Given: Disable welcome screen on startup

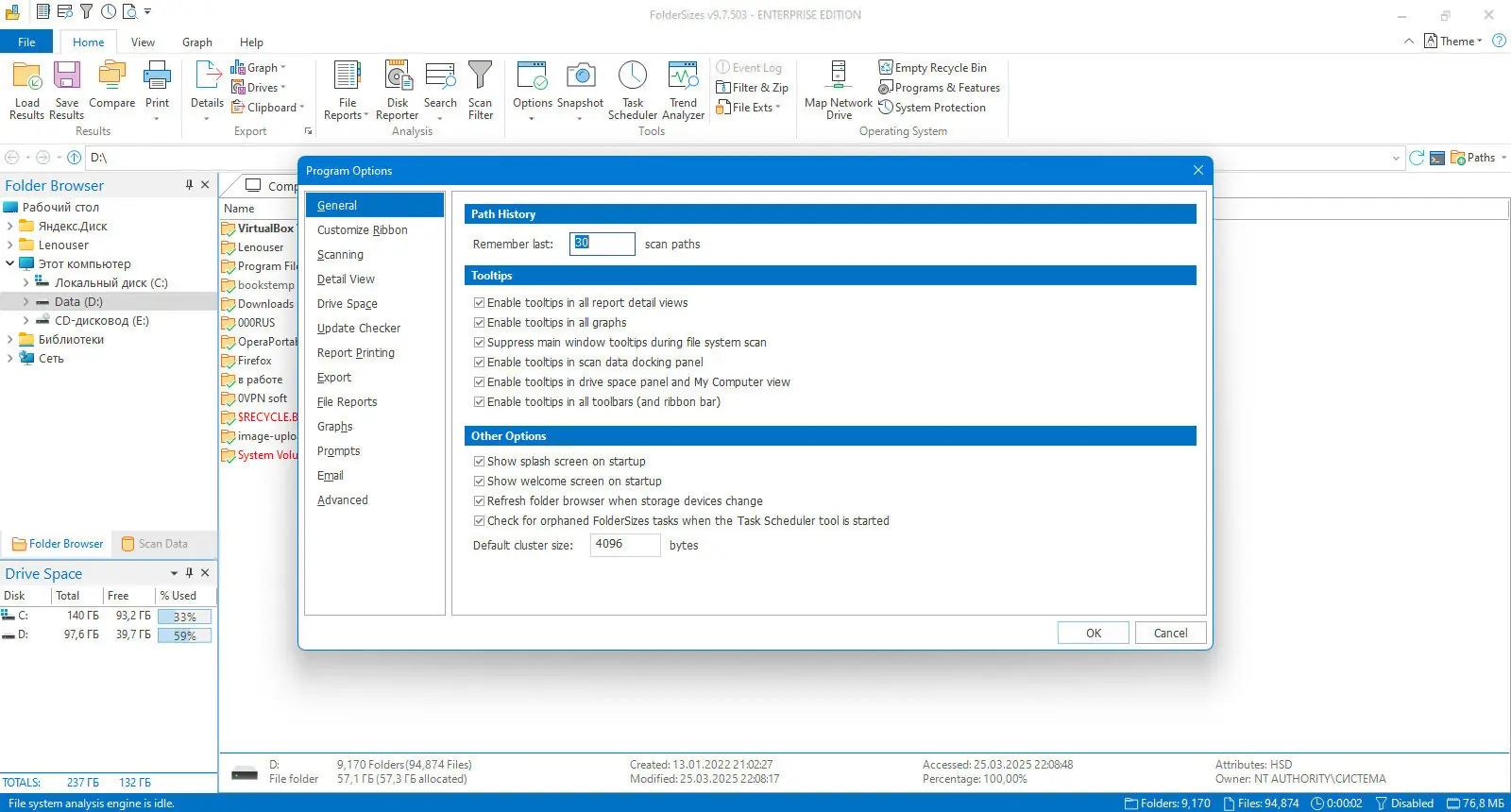Looking at the screenshot, I should (479, 482).
